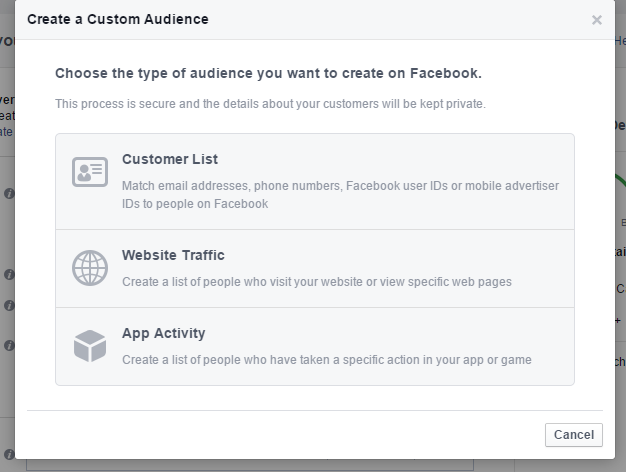Select the Customer List heading
This screenshot has width=626, height=472.
[170, 159]
